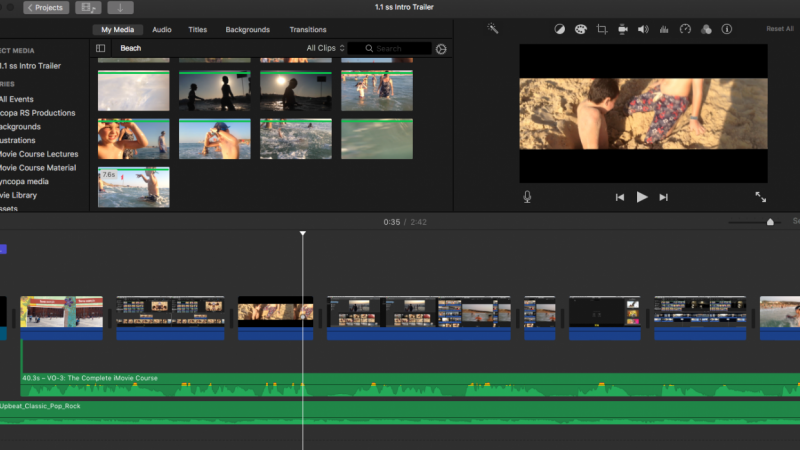Viewport: 800px width, 450px height.
Task: Select the splashing waves clip
Action: pyautogui.click(x=296, y=139)
